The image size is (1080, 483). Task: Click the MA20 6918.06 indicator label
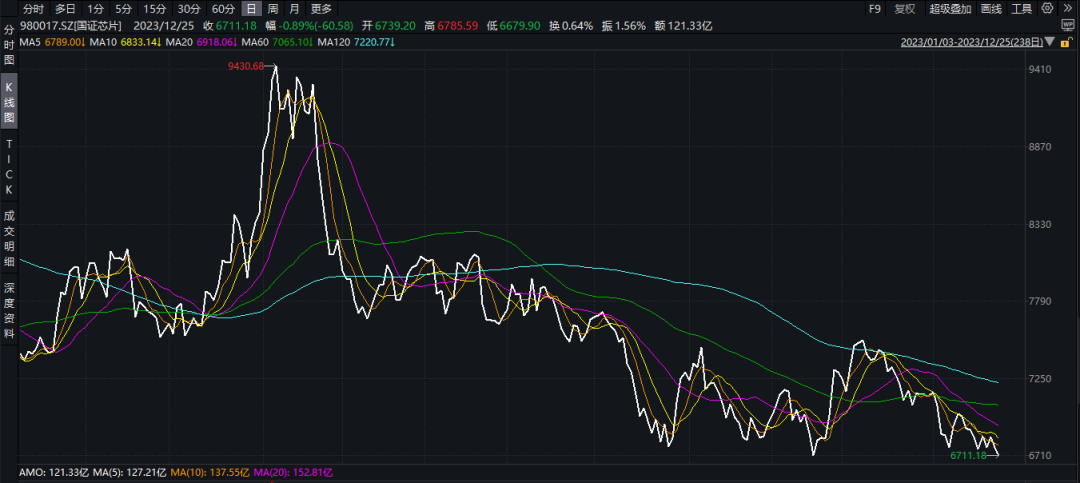click(x=201, y=42)
